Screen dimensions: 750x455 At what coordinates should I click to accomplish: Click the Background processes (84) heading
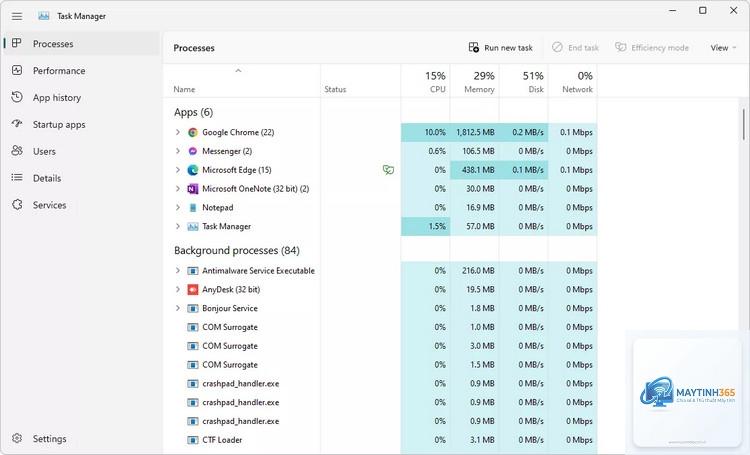(237, 250)
